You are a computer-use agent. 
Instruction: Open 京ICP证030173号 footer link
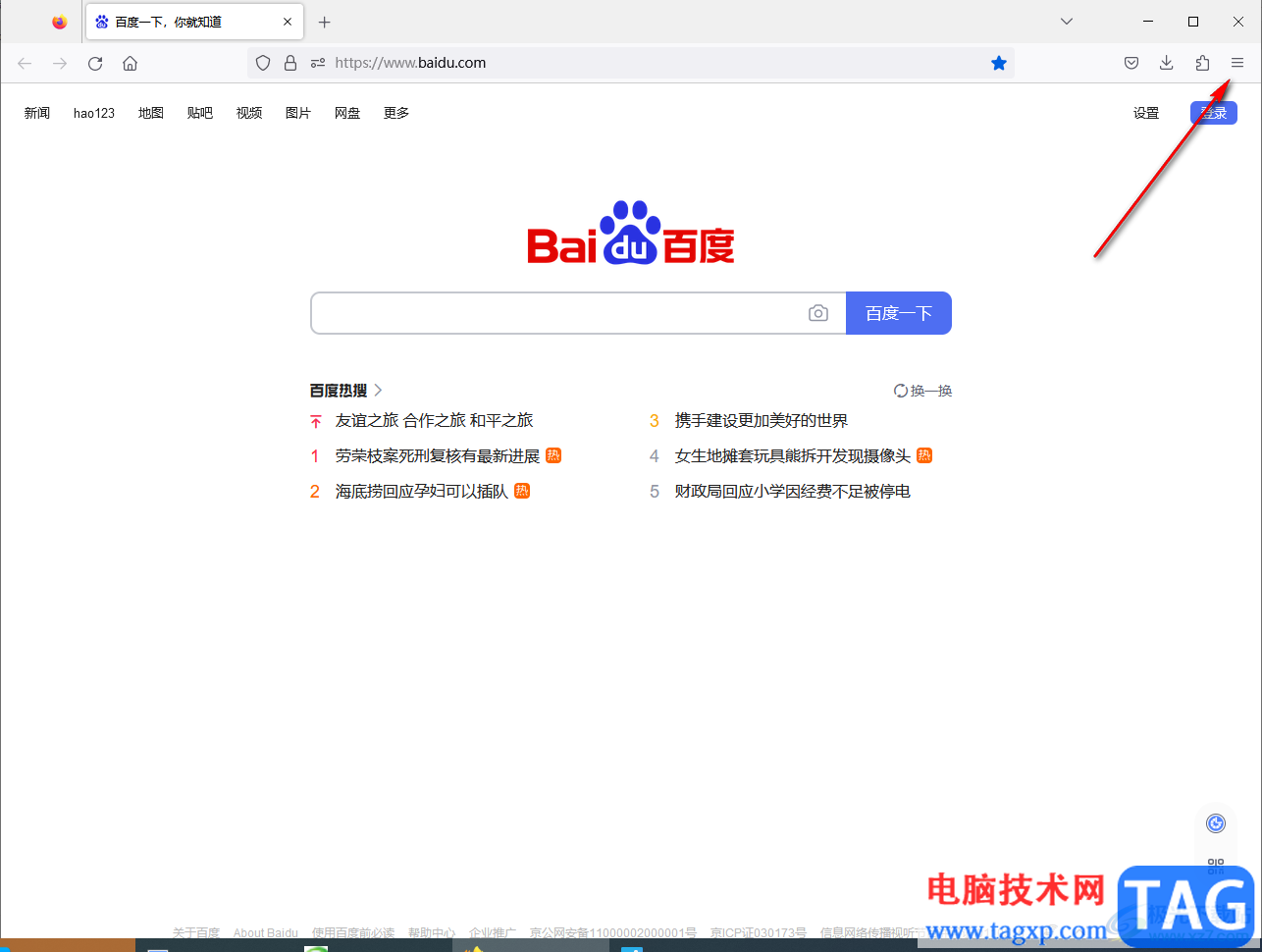click(x=759, y=932)
